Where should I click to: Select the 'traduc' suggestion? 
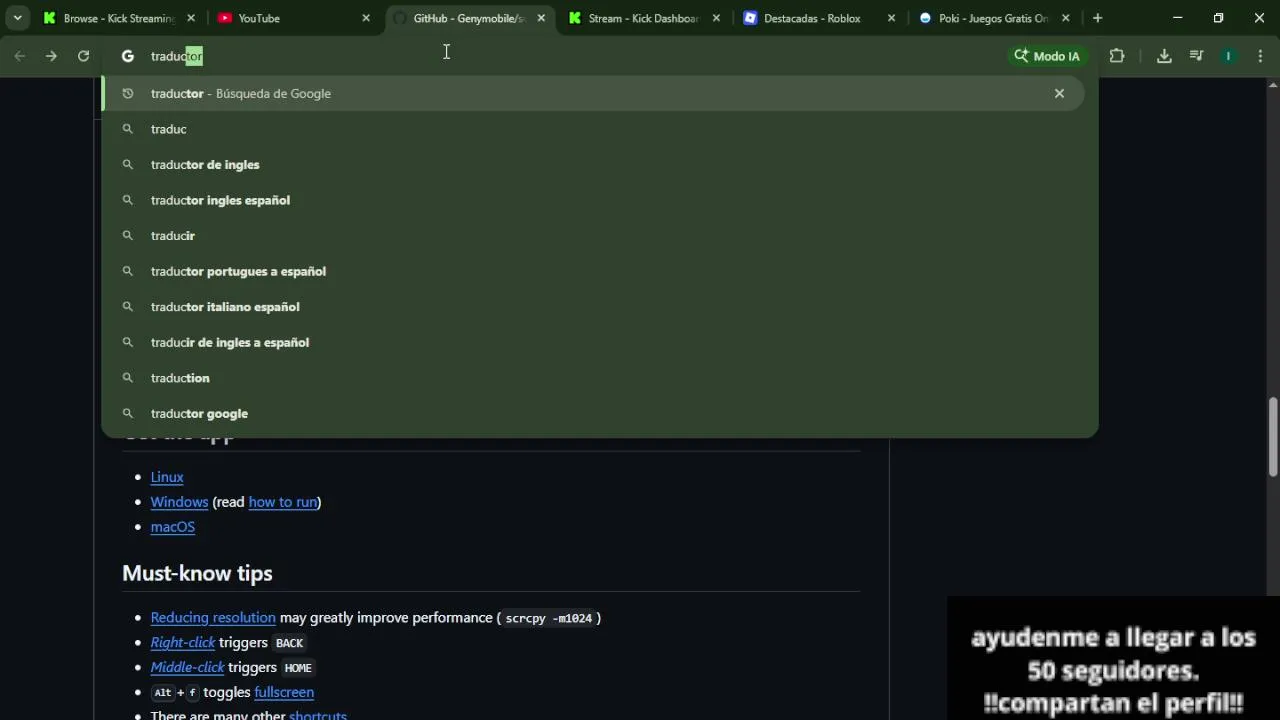click(594, 129)
